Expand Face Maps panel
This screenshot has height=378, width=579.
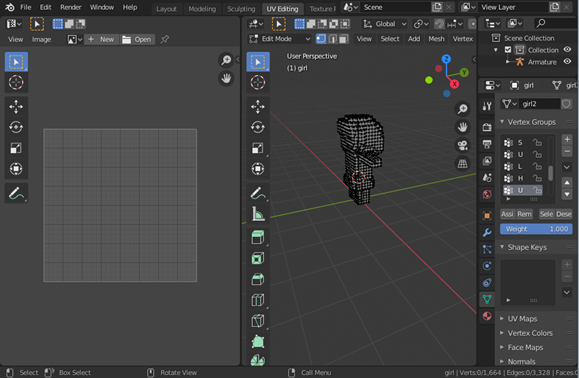click(x=525, y=347)
